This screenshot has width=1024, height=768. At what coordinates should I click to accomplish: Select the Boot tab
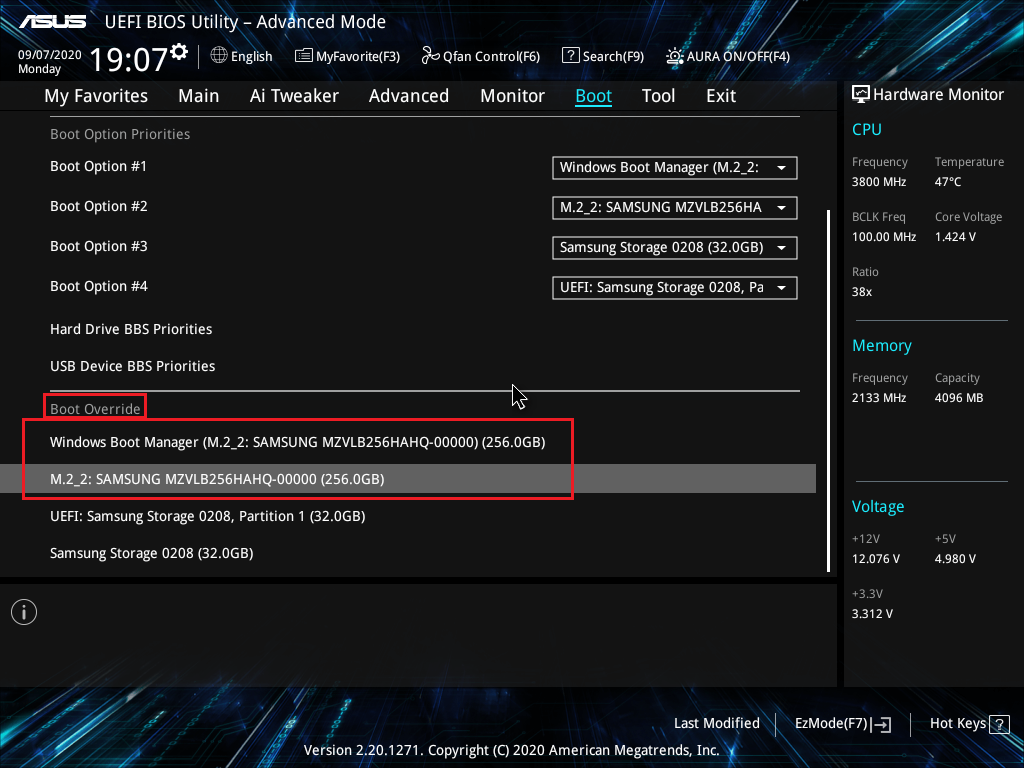[x=594, y=96]
